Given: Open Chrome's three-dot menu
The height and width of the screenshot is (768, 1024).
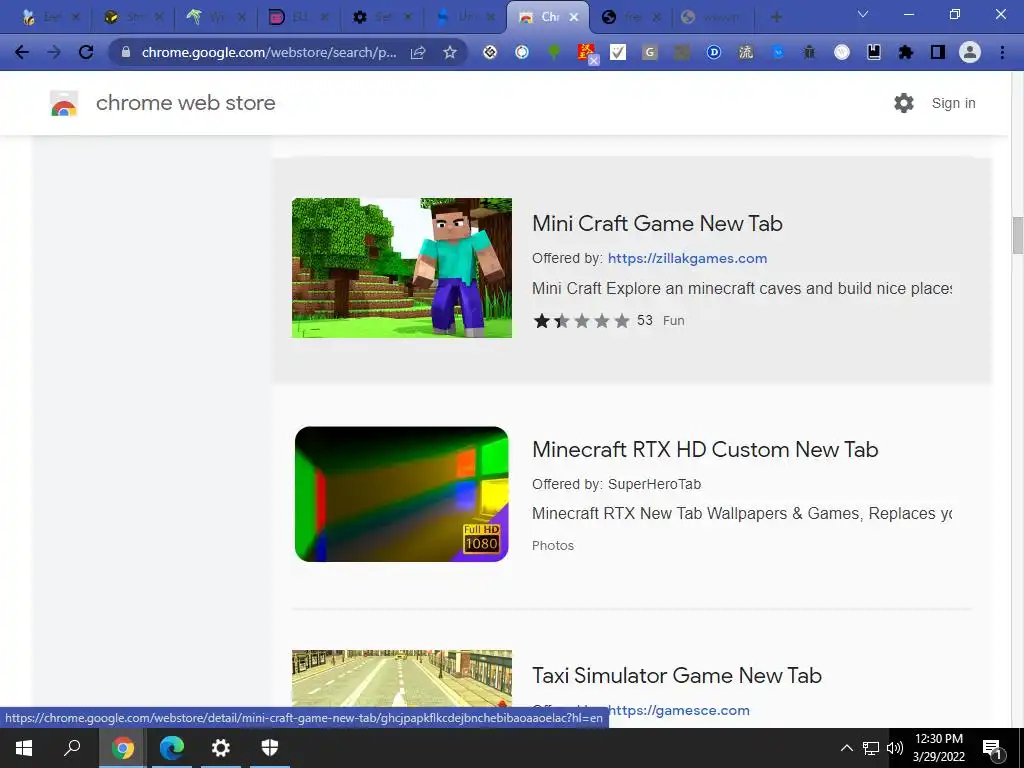Looking at the screenshot, I should (x=1002, y=52).
